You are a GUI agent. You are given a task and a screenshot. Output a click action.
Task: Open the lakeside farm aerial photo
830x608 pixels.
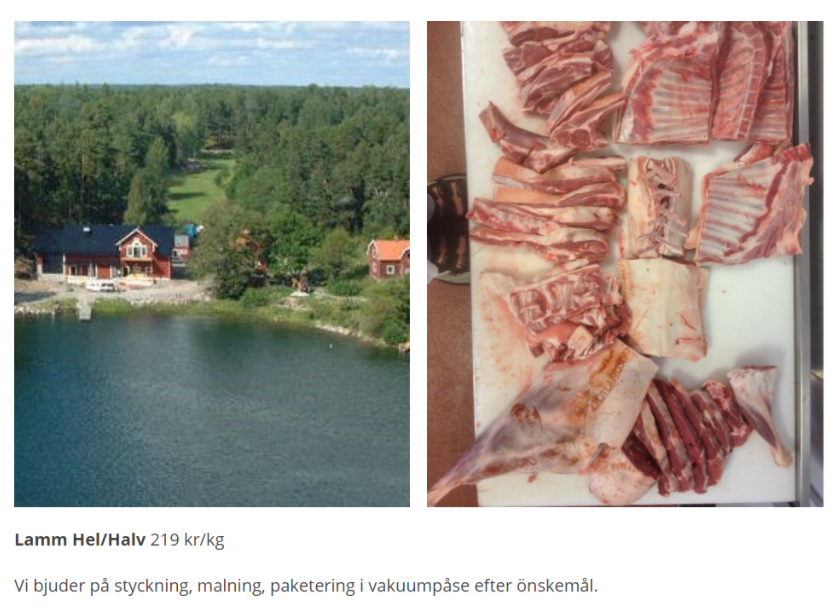[x=212, y=264]
